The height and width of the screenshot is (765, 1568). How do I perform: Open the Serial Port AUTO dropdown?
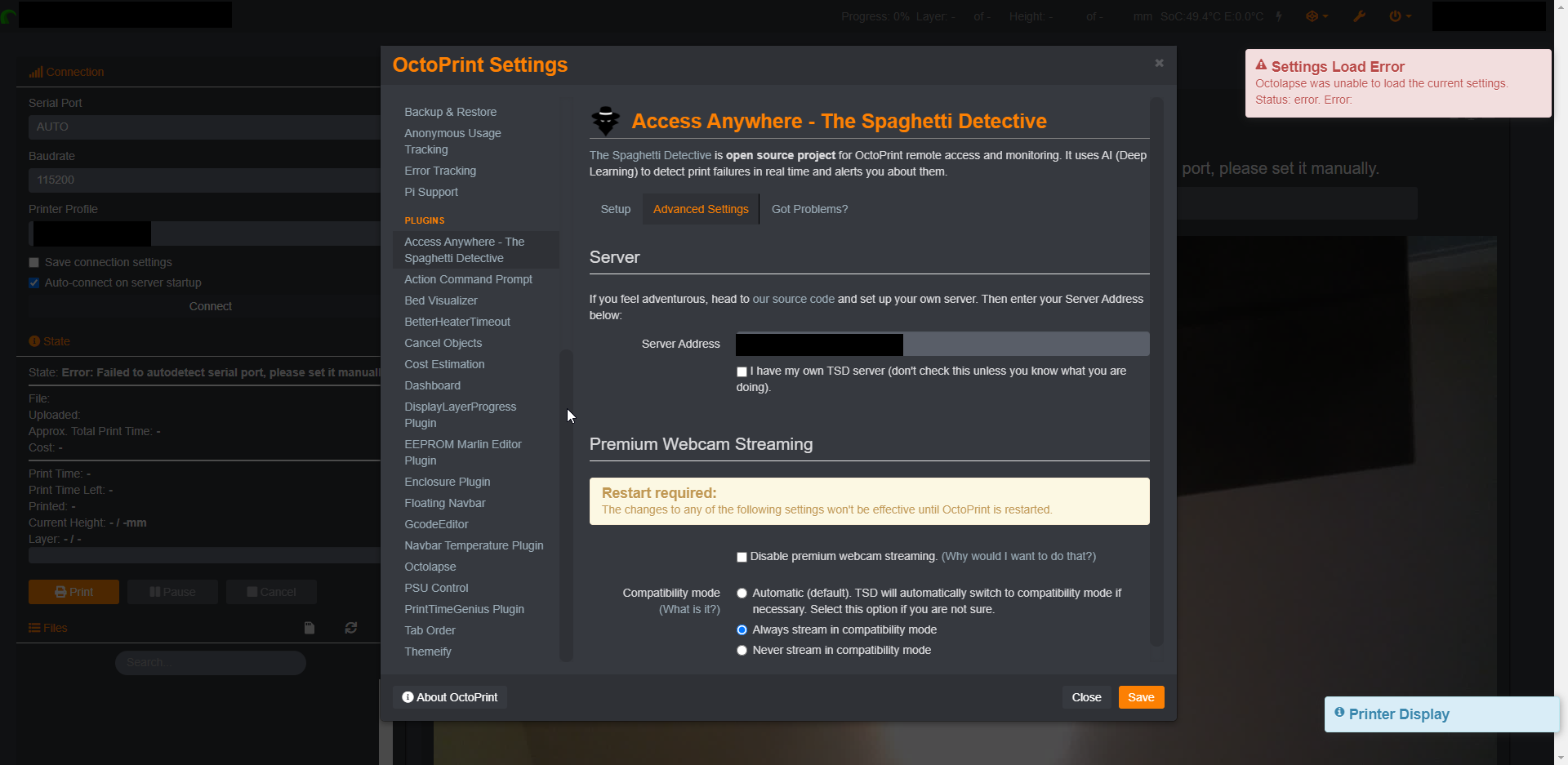click(x=204, y=127)
